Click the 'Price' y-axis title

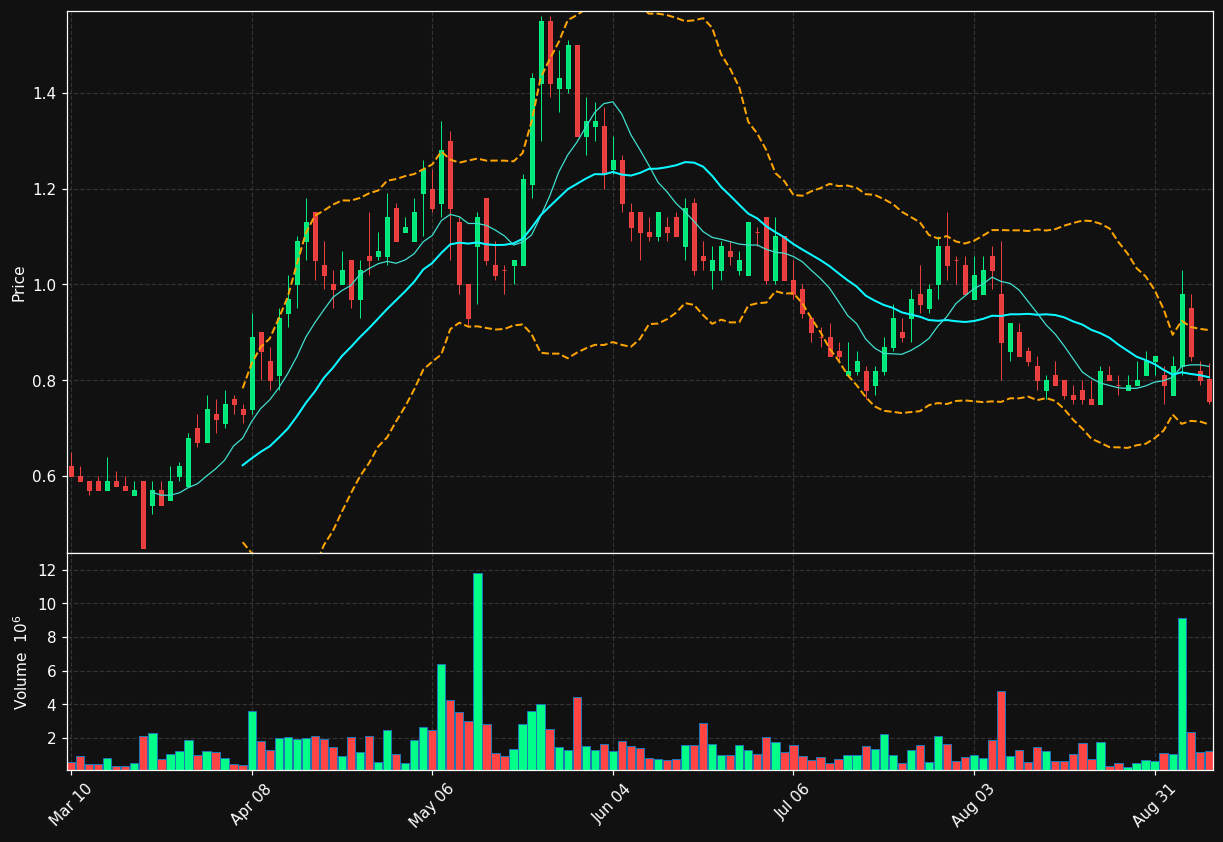click(19, 283)
